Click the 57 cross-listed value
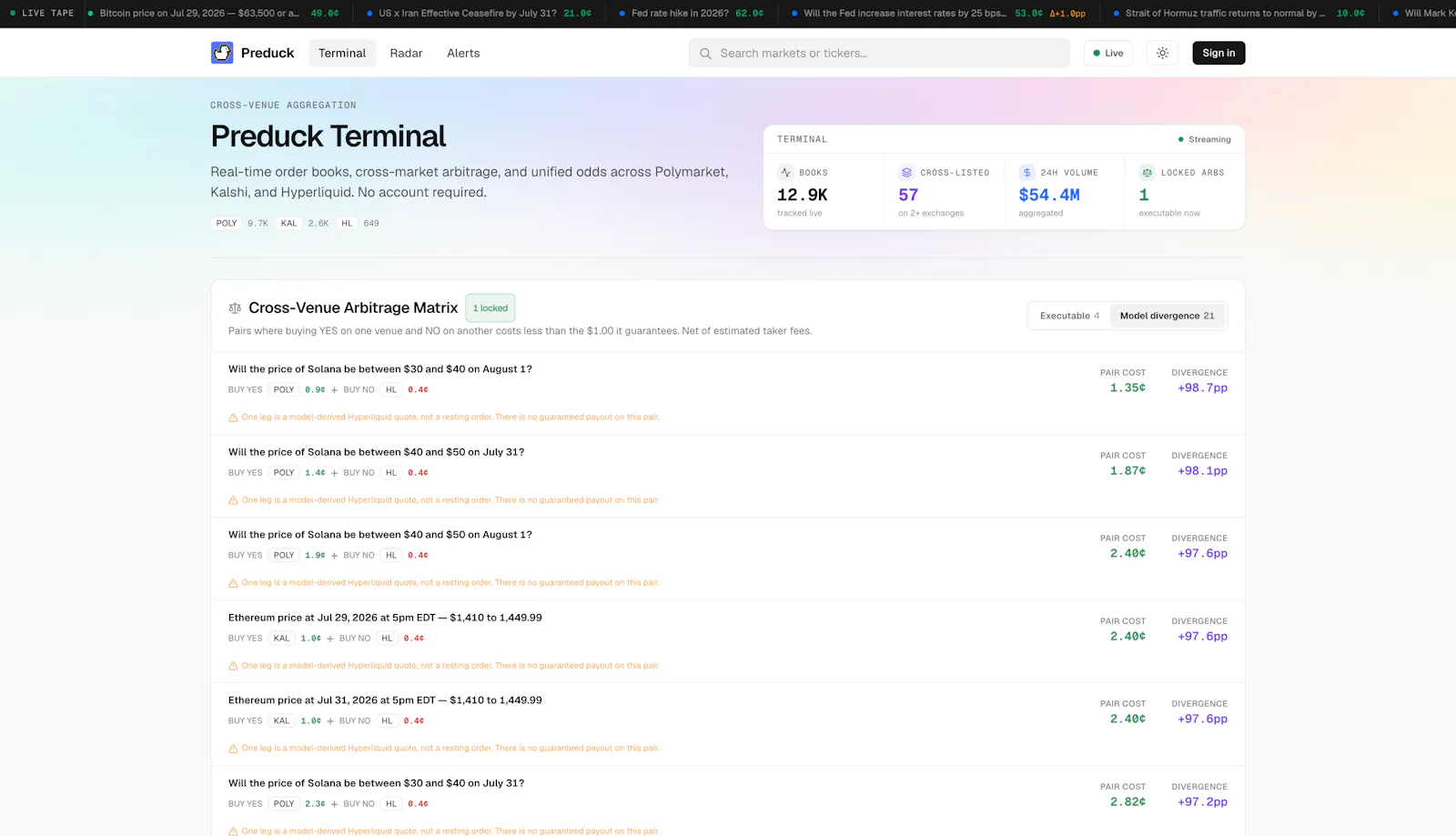1456x836 pixels. point(908,195)
